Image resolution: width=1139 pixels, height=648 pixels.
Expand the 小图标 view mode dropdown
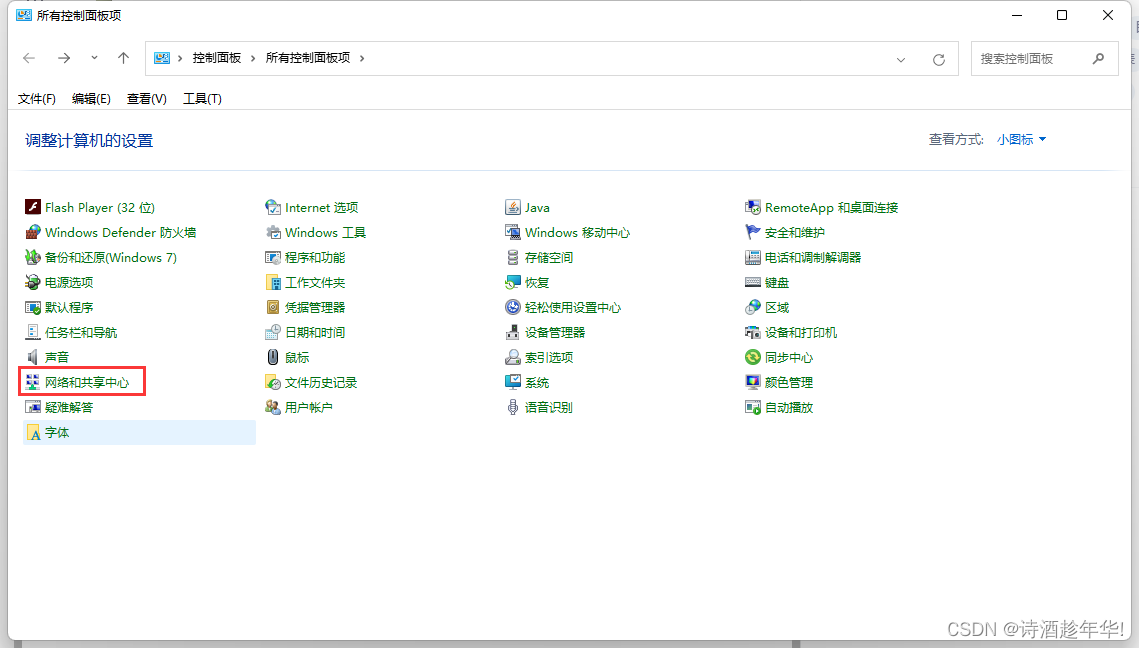[1021, 139]
